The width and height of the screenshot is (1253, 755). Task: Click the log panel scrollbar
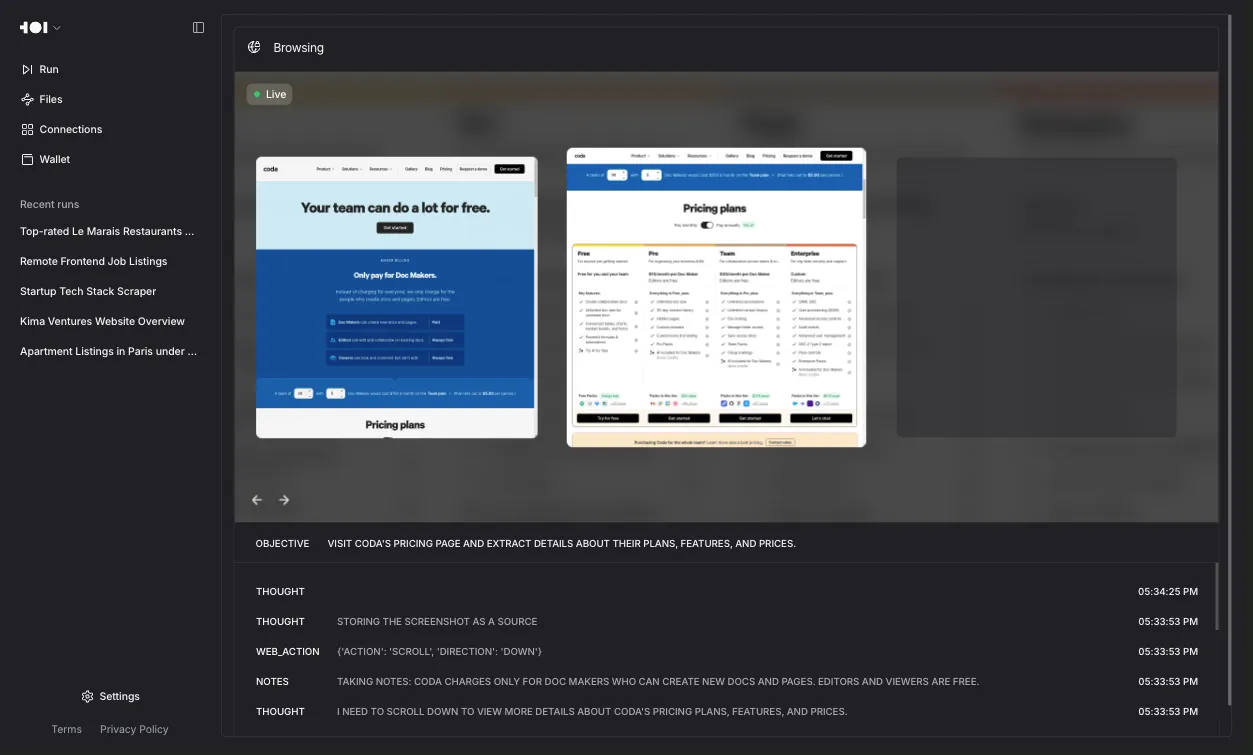[x=1216, y=596]
